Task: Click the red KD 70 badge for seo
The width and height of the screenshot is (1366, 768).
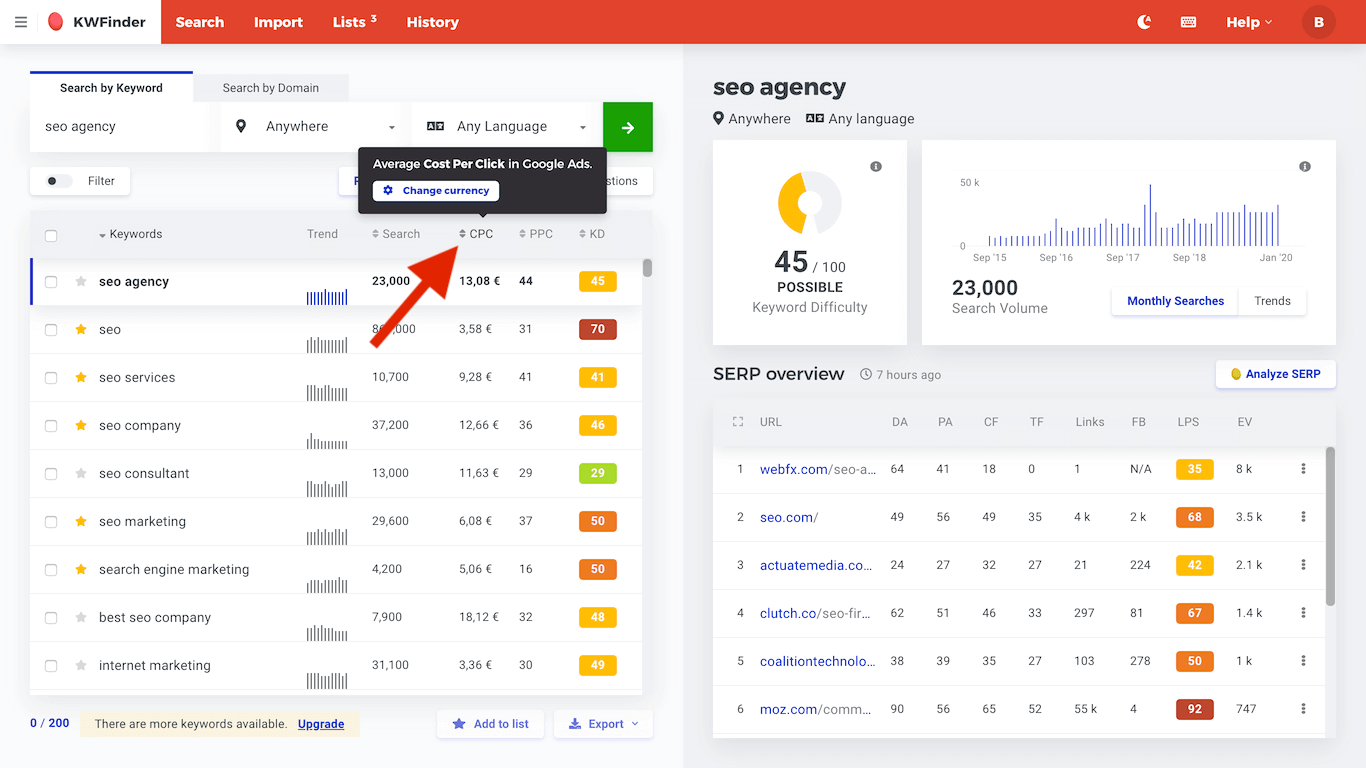Action: coord(598,329)
